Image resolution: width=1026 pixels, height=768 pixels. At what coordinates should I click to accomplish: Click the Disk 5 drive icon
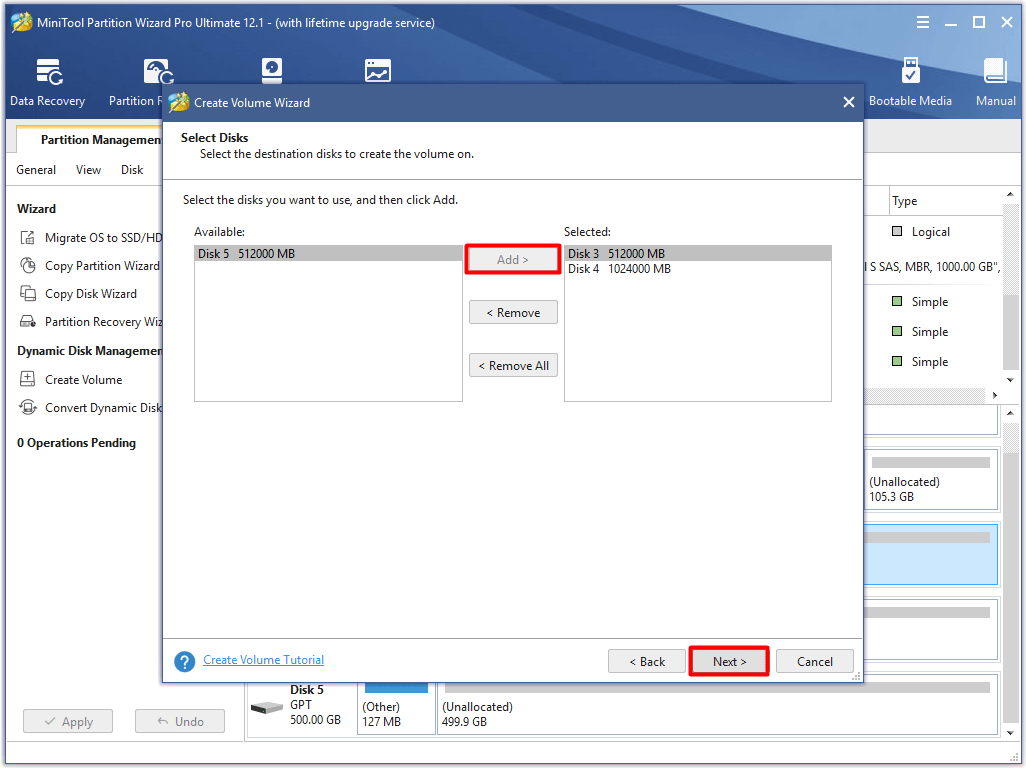[267, 707]
